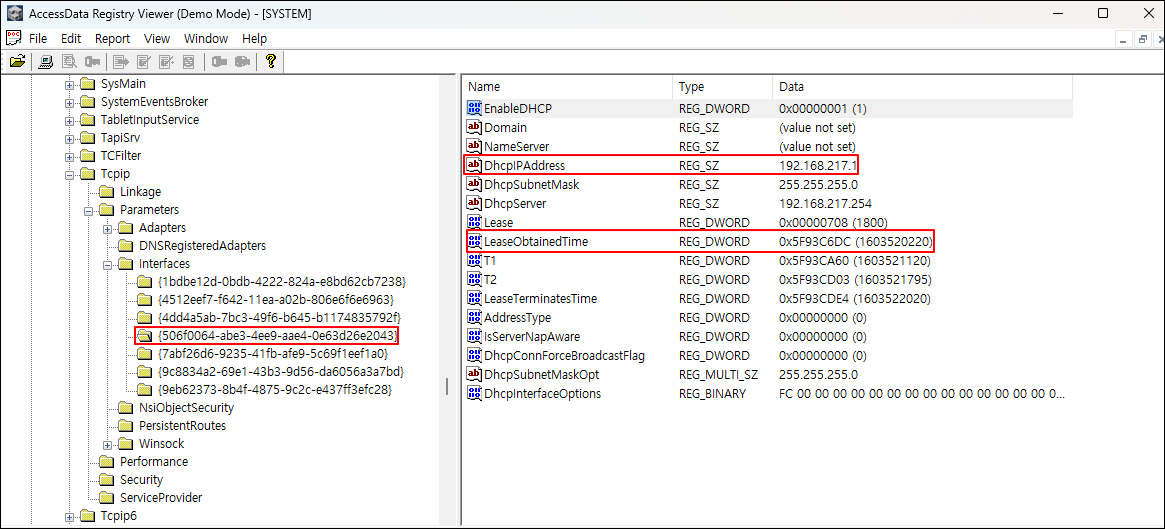Click the DOC document icon beside File menu

click(x=13, y=38)
